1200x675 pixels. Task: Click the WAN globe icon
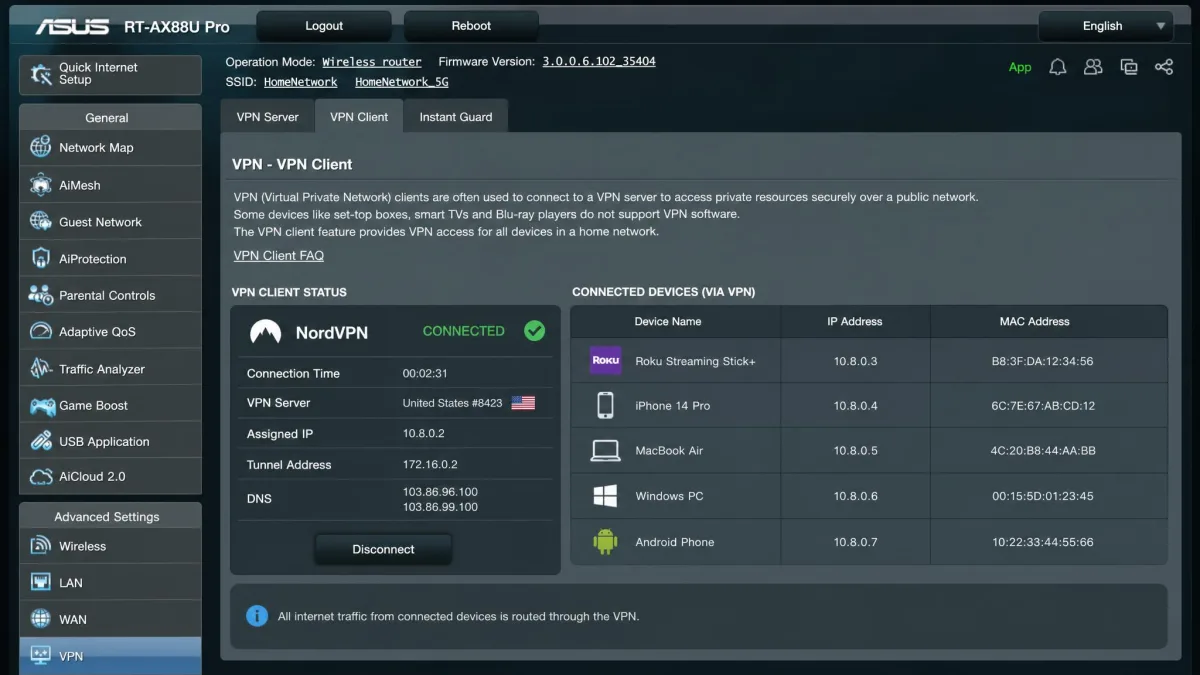41,619
